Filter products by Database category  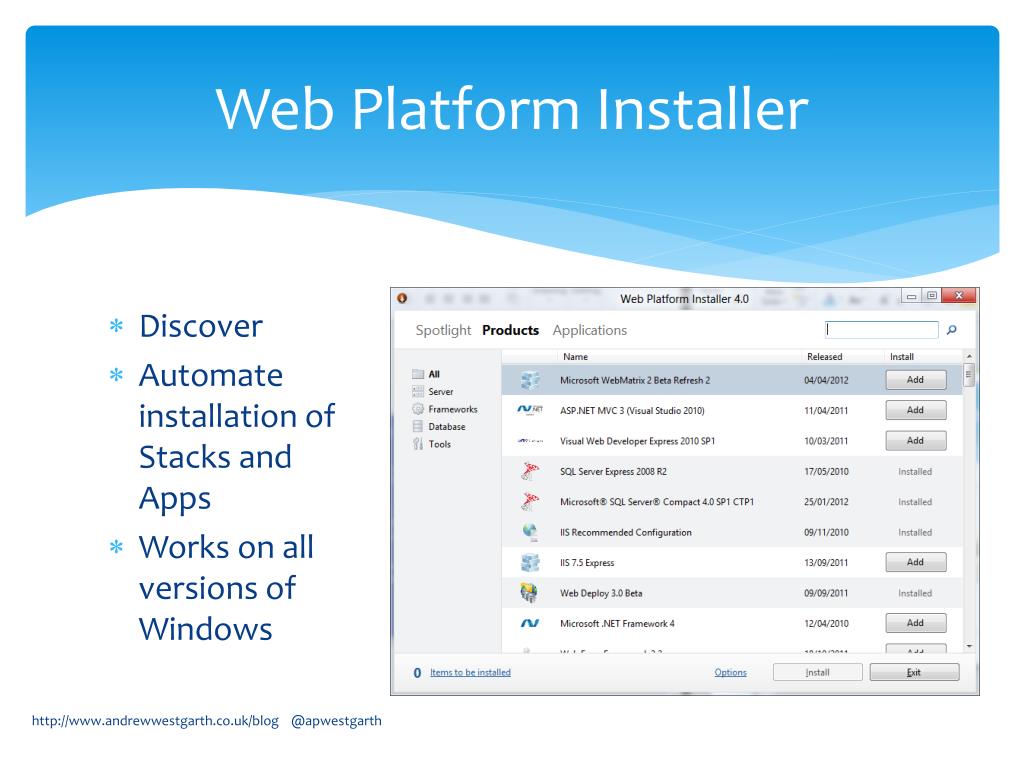click(x=447, y=426)
